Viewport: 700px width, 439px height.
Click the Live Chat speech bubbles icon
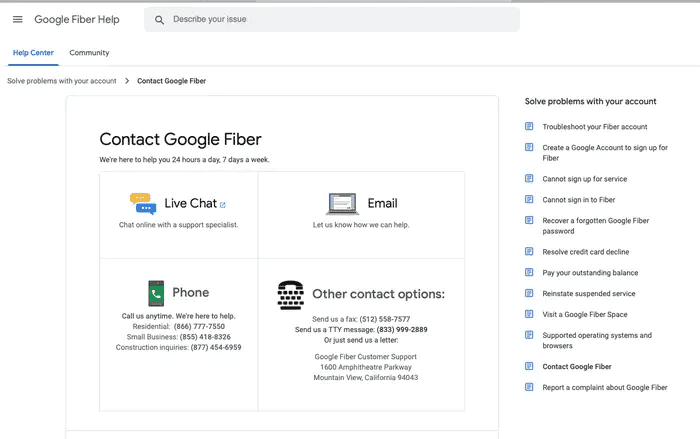tap(143, 204)
